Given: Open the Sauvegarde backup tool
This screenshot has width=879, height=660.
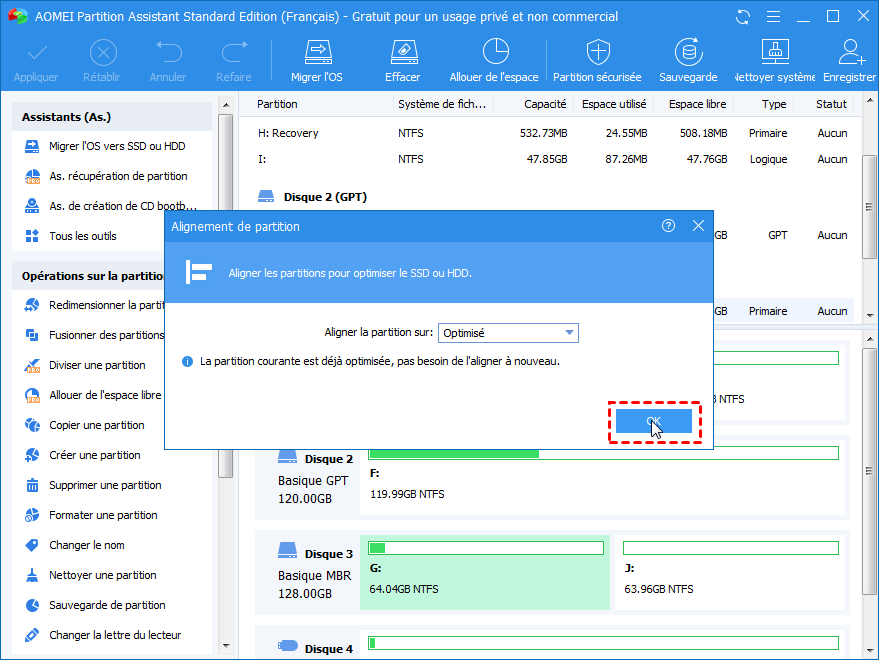Looking at the screenshot, I should point(688,61).
